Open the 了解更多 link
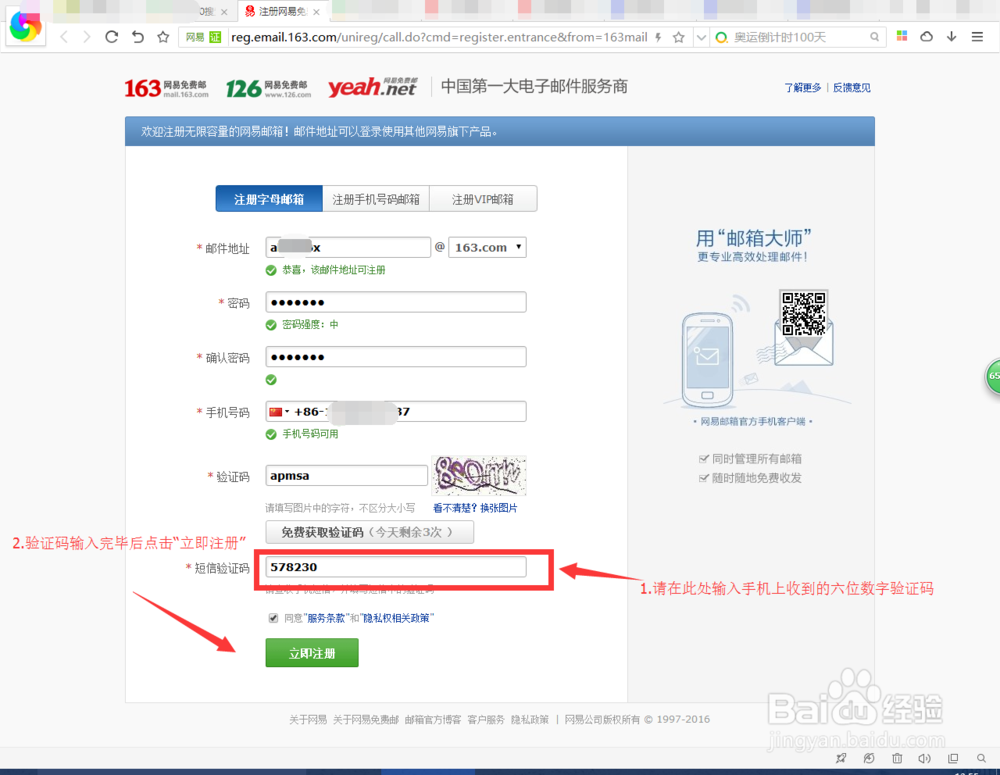This screenshot has height=775, width=1000. (x=803, y=87)
